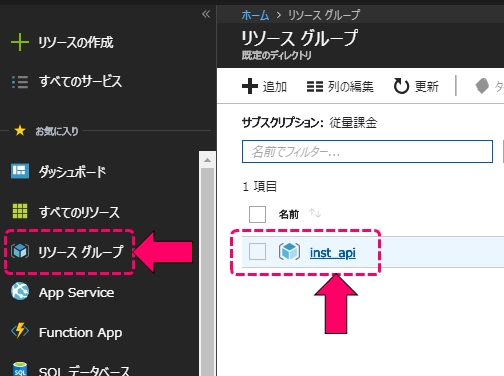Click the resource group cube icon in sidebar
Viewport: 504px width, 376px height.
(x=20, y=251)
